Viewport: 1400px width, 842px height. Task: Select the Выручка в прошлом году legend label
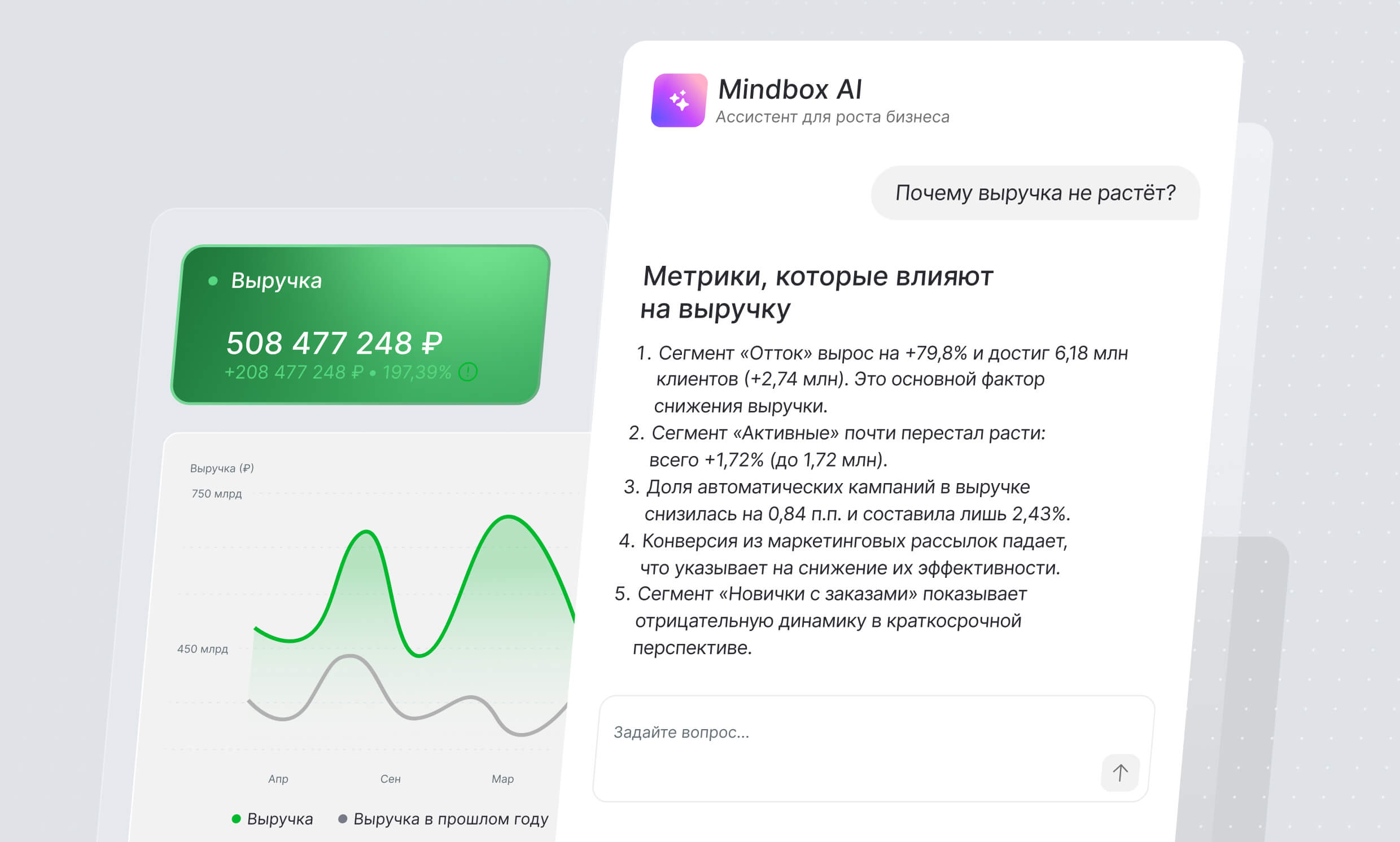click(x=450, y=819)
